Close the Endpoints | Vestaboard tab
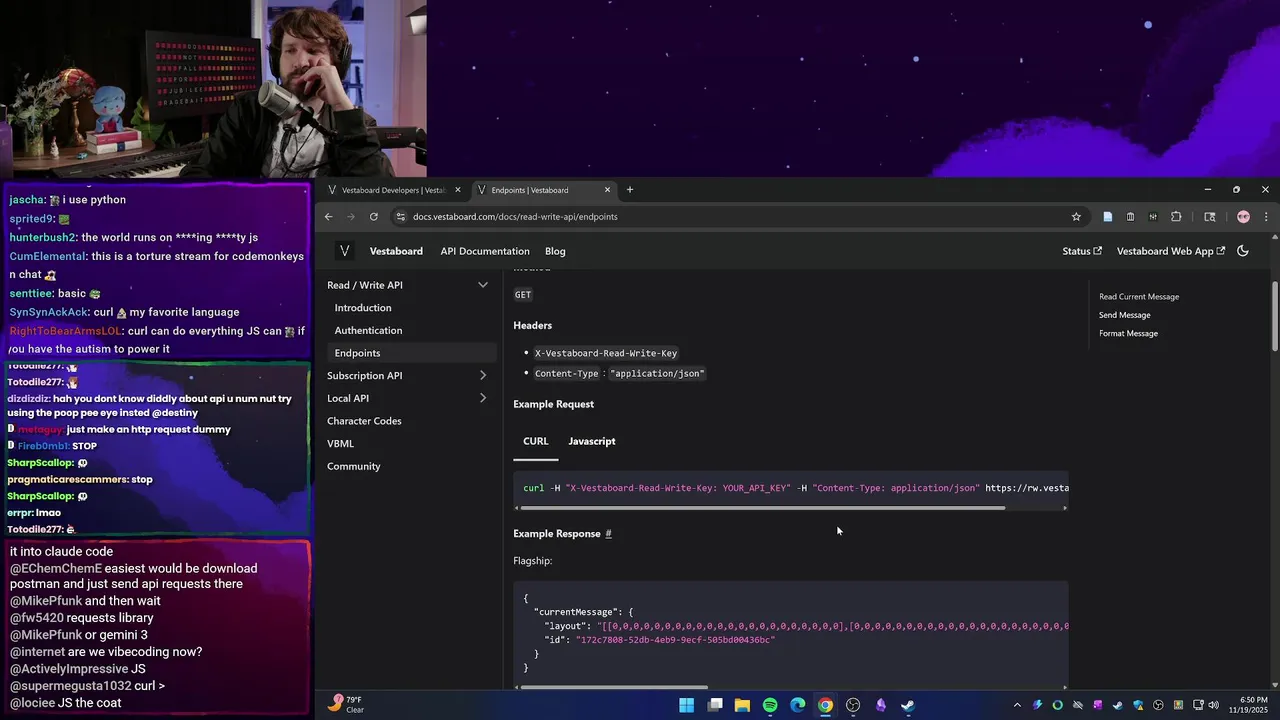 pyautogui.click(x=607, y=190)
